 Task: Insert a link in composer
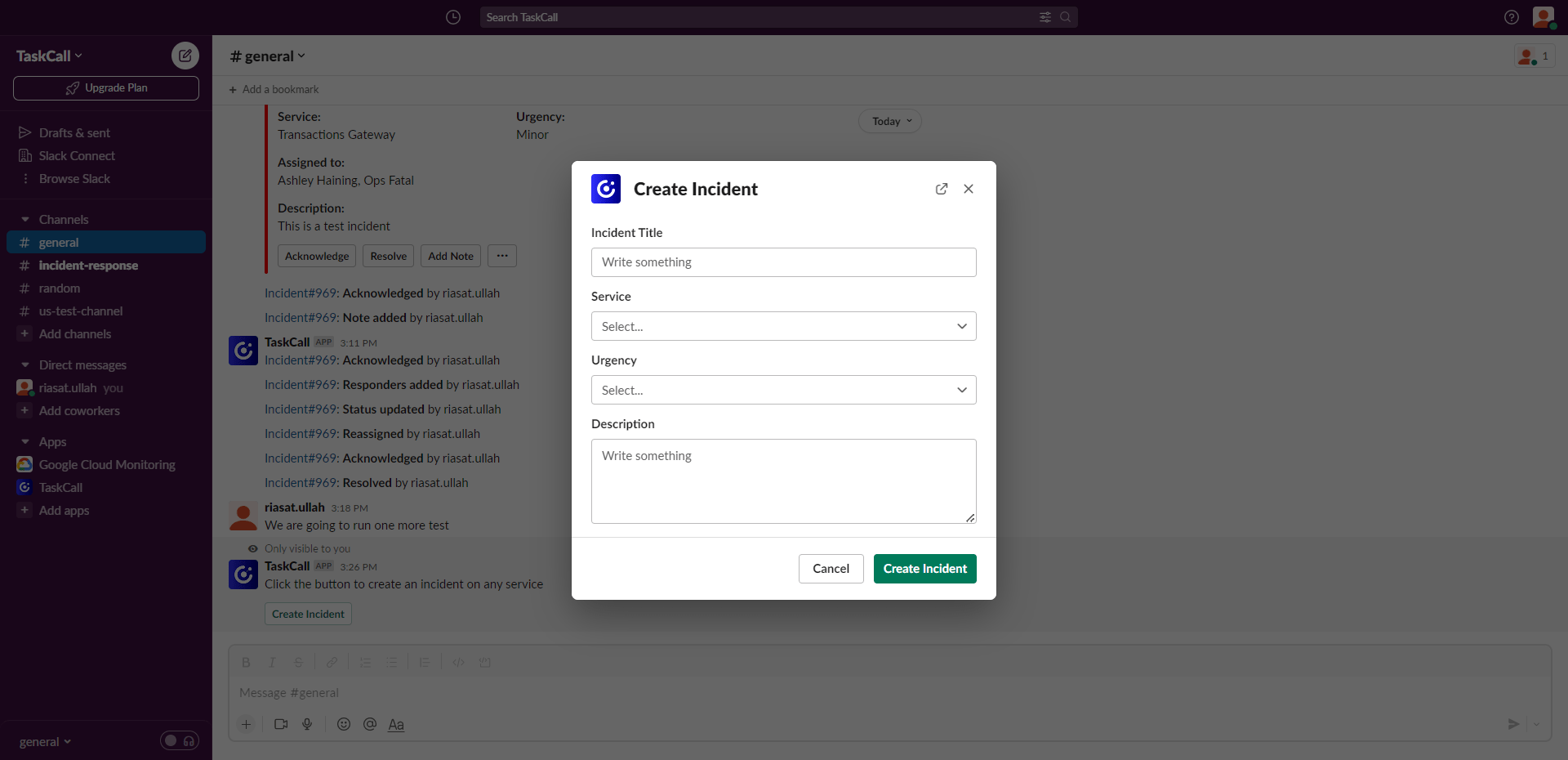(x=332, y=663)
